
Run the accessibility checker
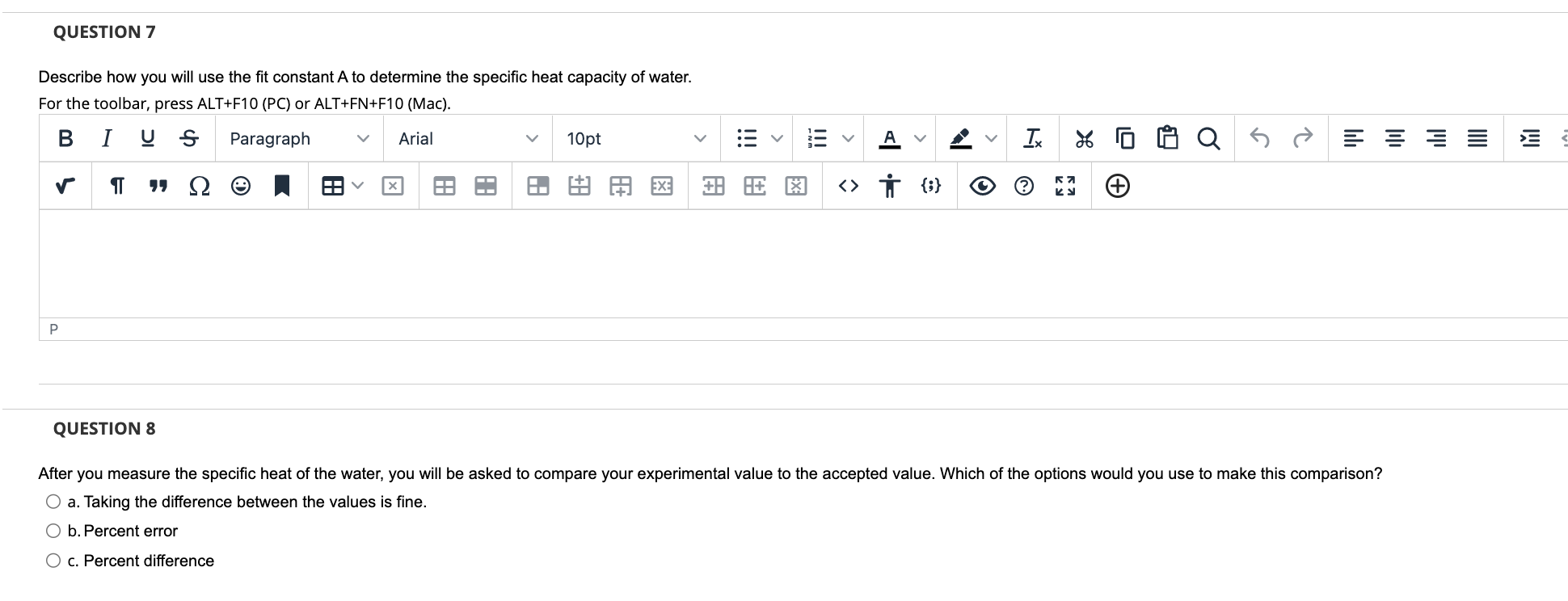(889, 187)
